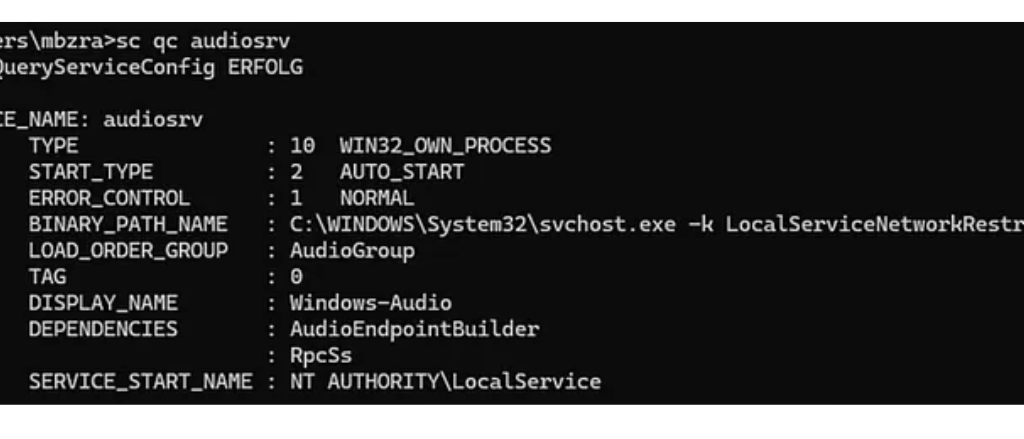
Task: Click the LOAD_ORDER_GROUP label
Action: 128,250
